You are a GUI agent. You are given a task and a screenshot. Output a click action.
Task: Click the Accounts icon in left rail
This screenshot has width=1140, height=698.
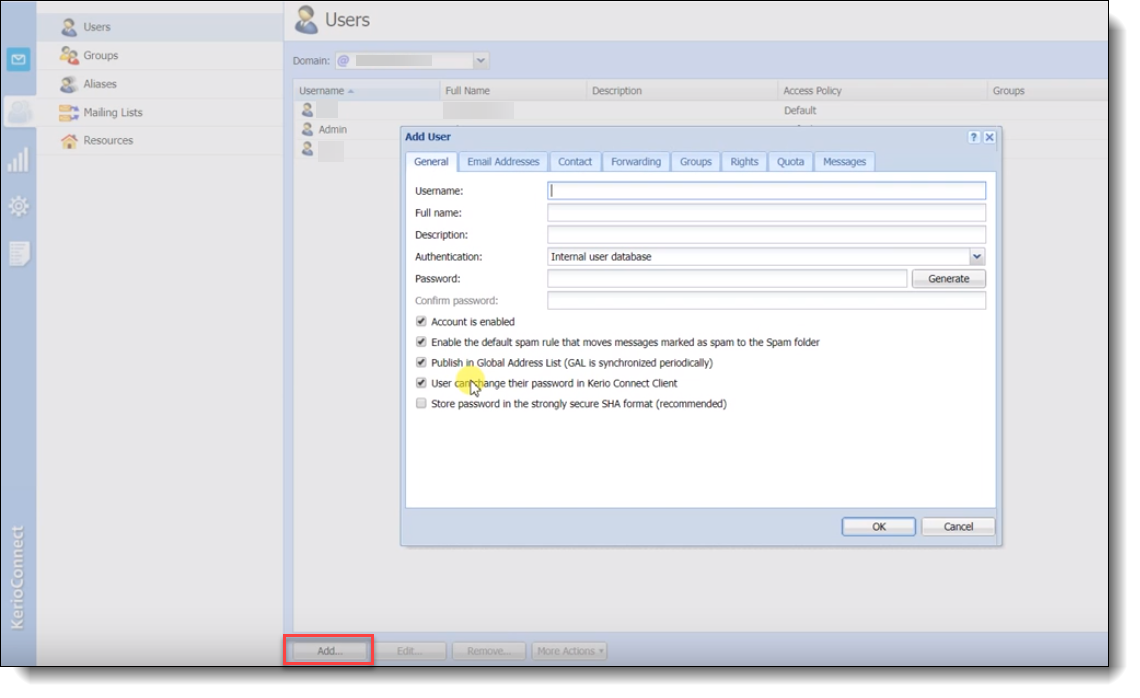pos(18,112)
